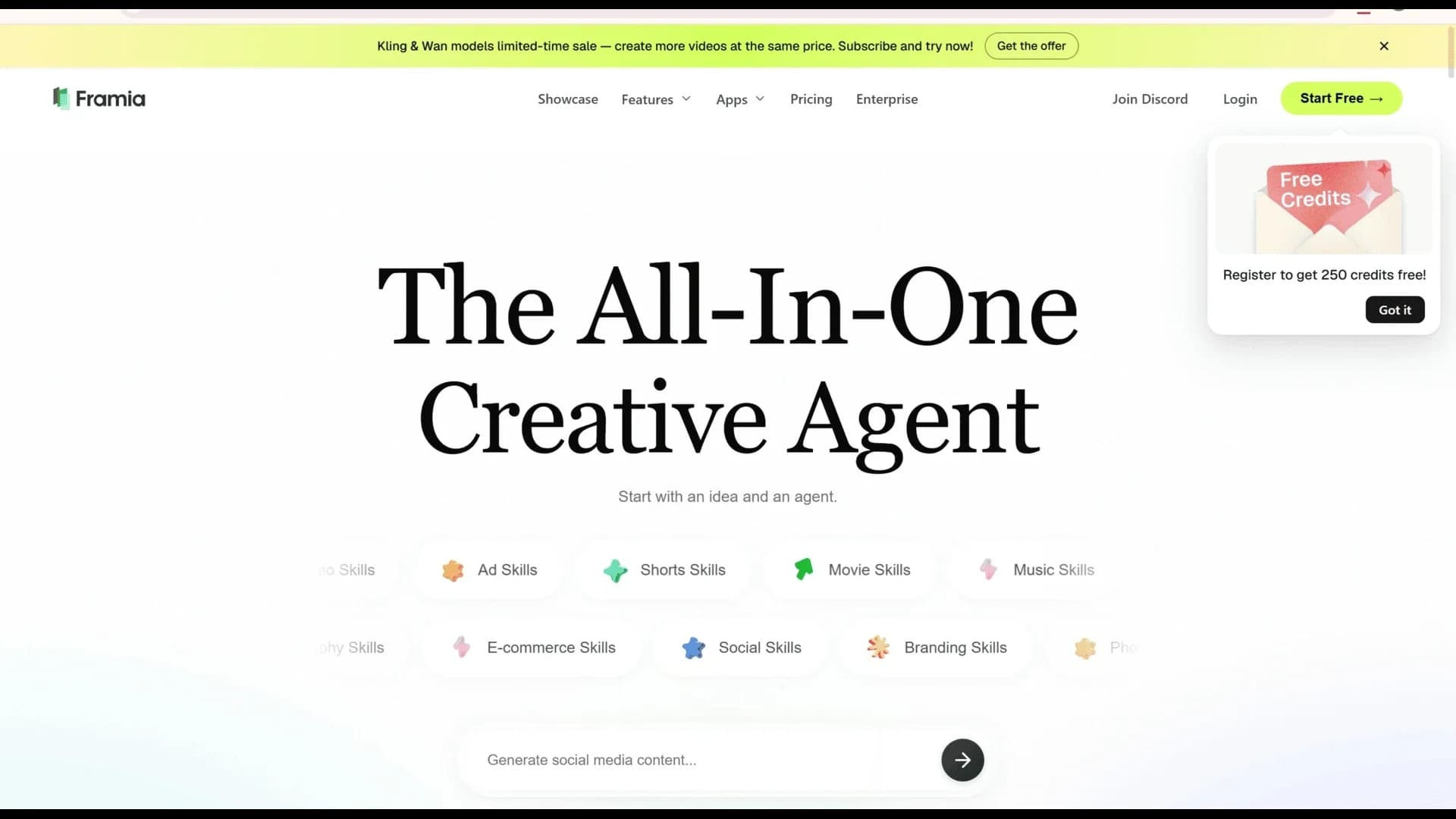Submit the prompt with the arrow button

coord(962,760)
